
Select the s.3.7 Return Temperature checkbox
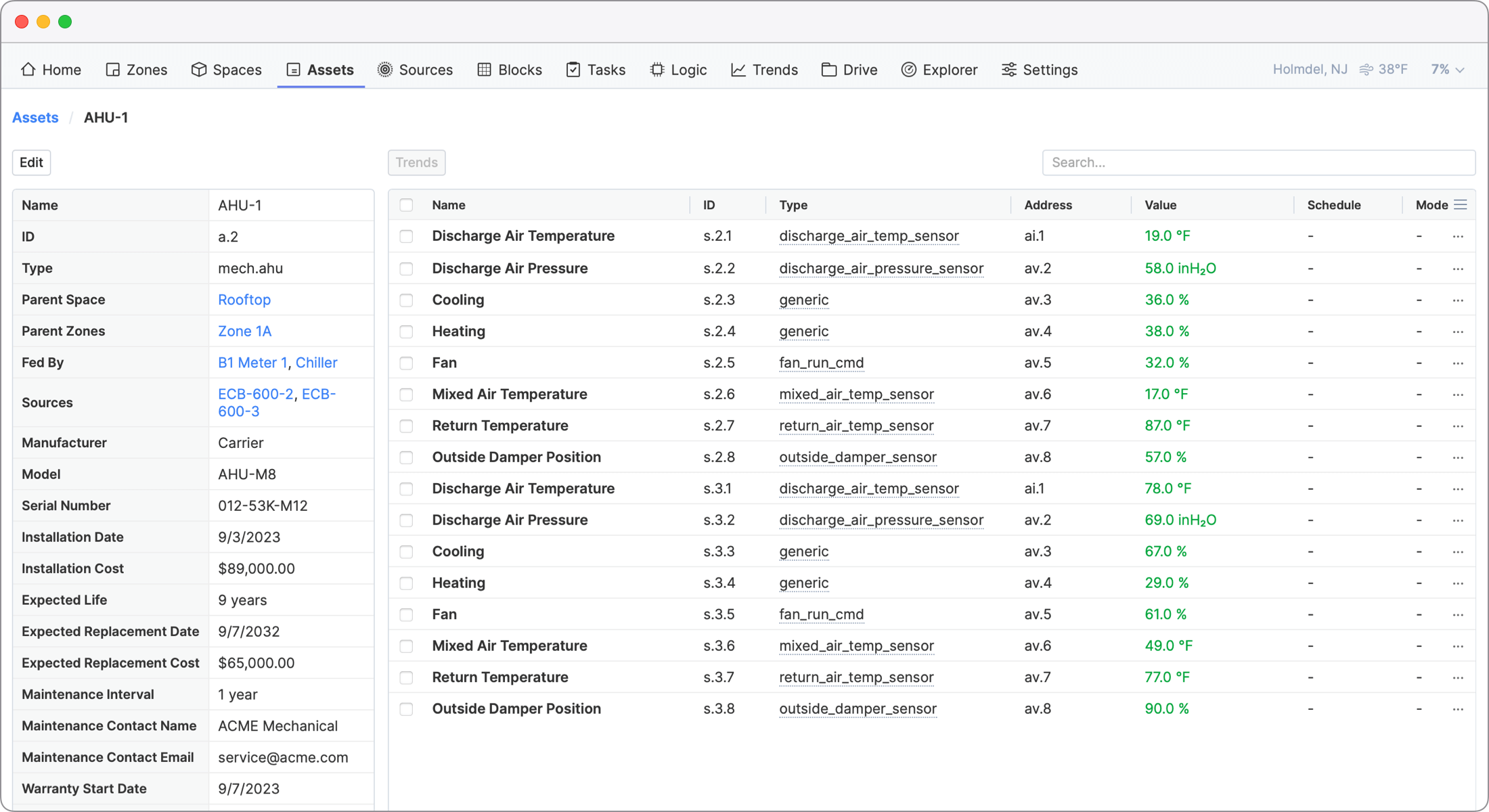(x=406, y=678)
